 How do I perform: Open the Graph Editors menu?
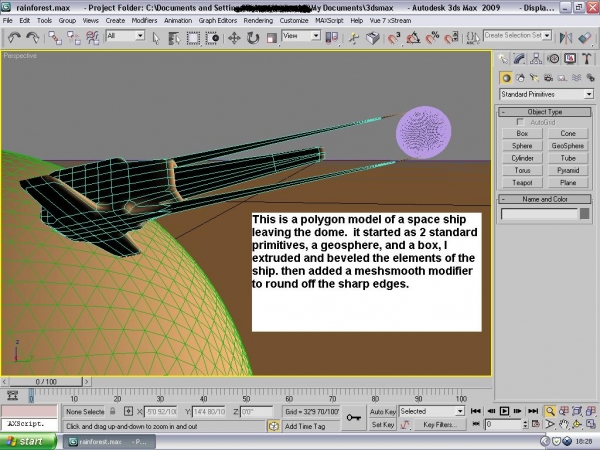point(218,21)
